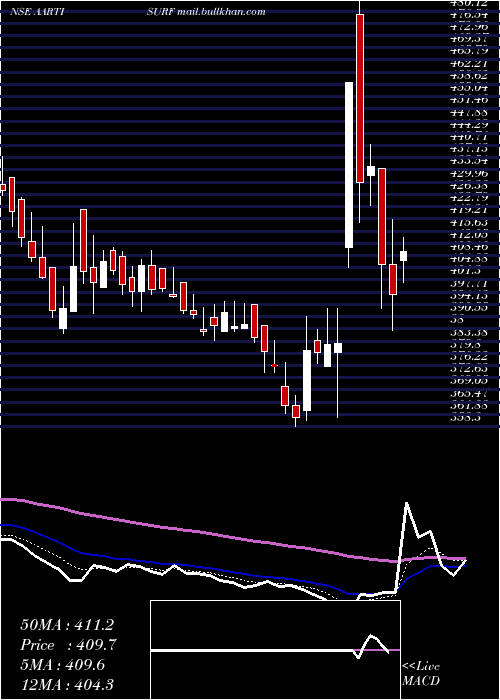
Task: Click the '<<Live MACD' label
Action: pos(421,674)
